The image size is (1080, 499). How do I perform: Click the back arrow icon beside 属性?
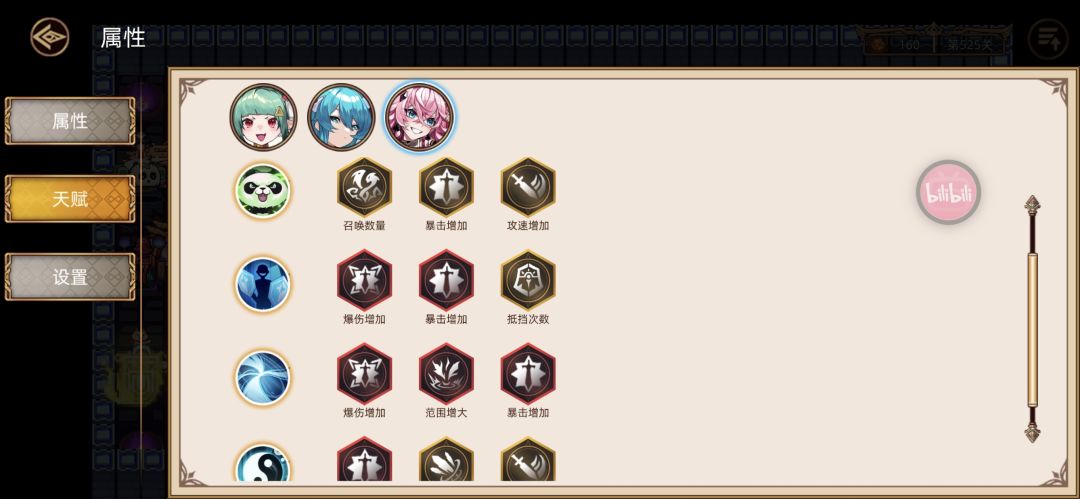click(x=50, y=37)
